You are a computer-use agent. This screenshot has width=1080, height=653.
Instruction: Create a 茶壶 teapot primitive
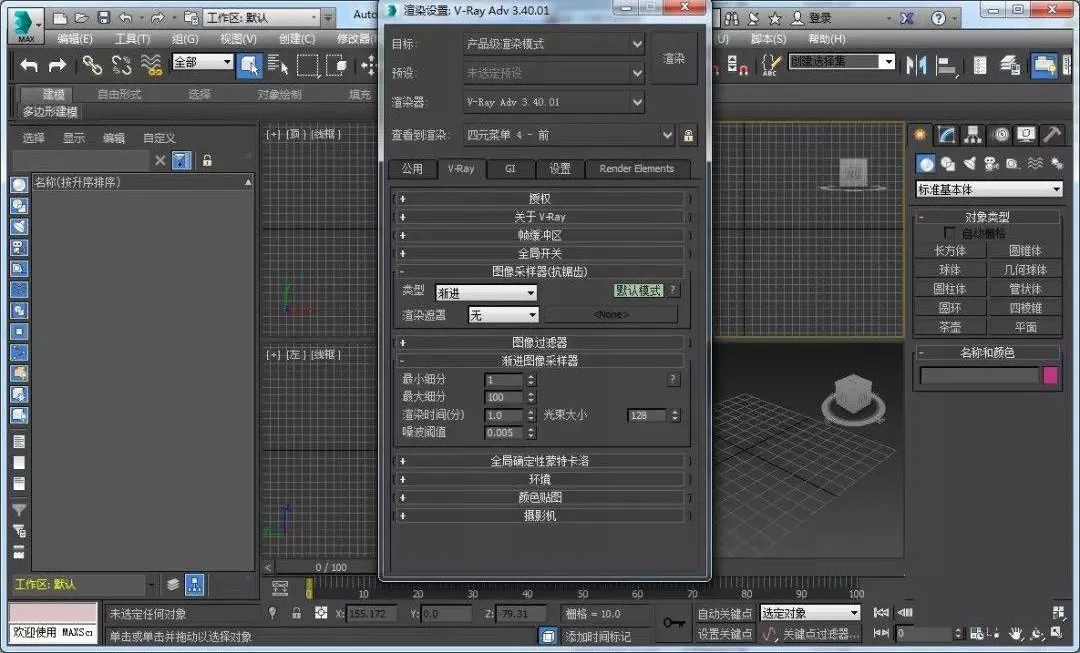pos(950,327)
